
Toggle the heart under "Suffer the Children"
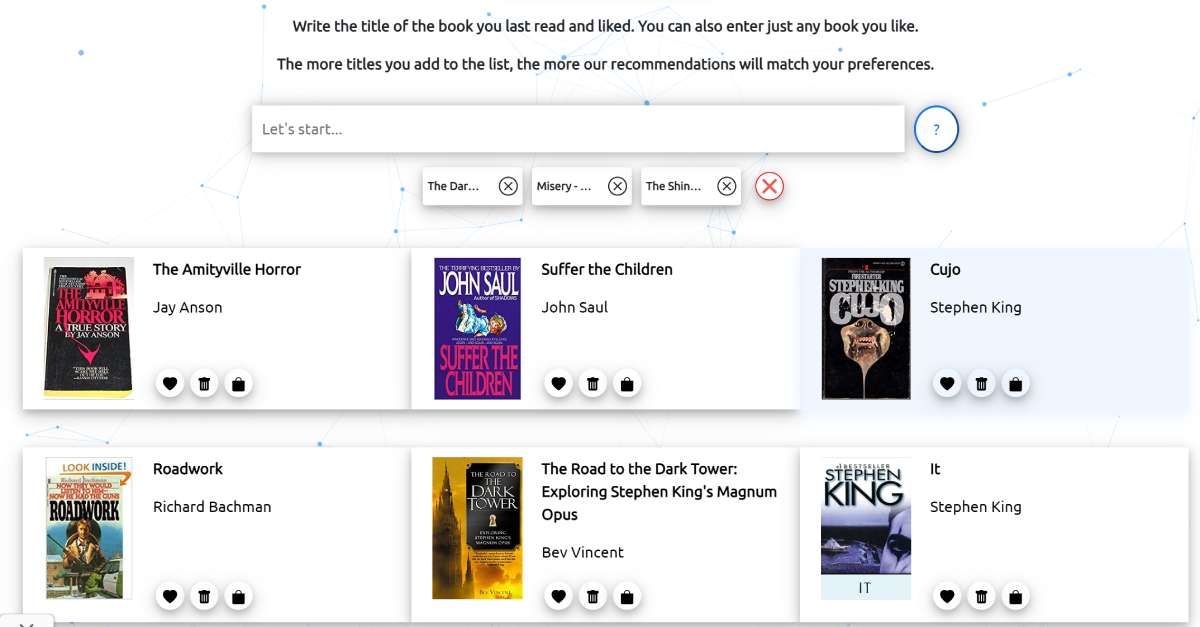tap(558, 383)
